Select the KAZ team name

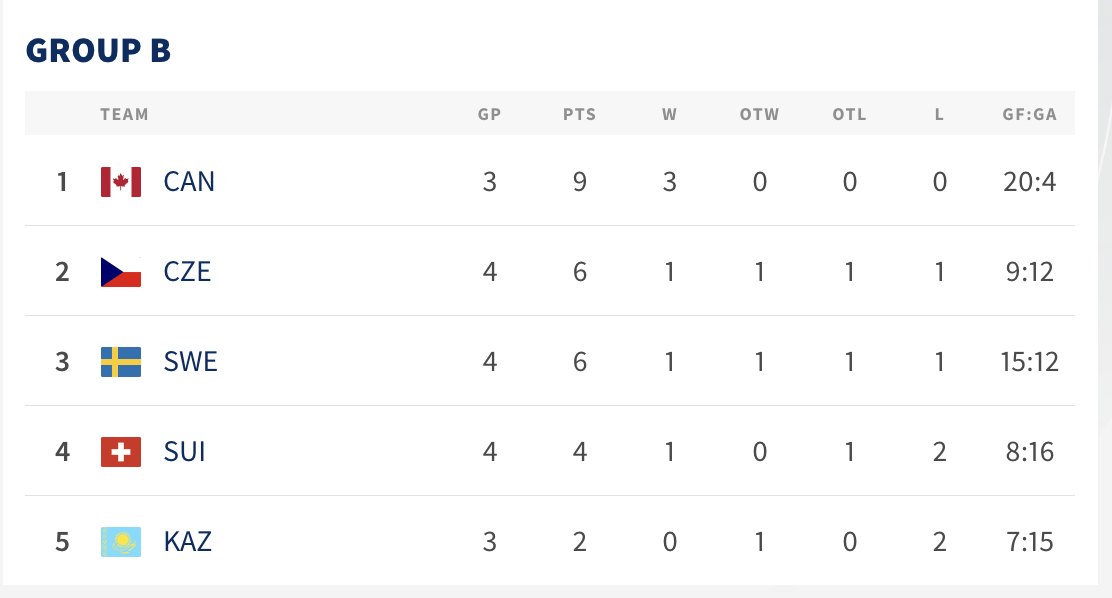click(x=187, y=542)
